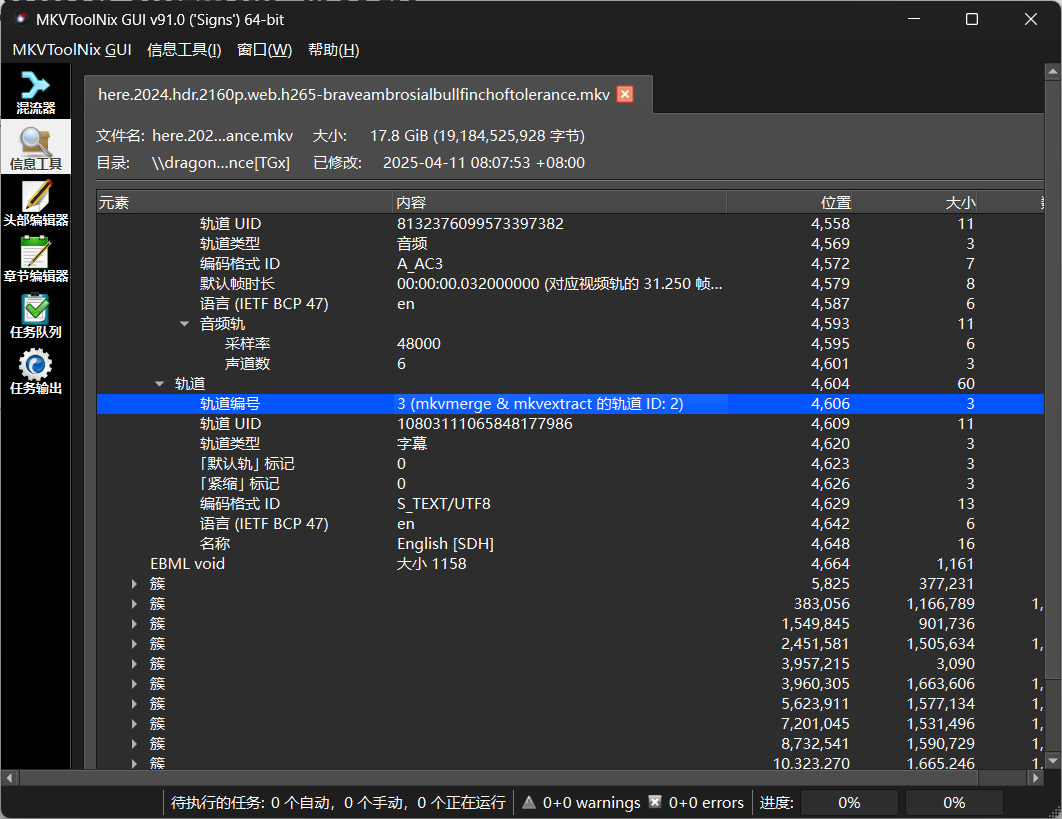The width and height of the screenshot is (1062, 819).
Task: Select the 采样率 48000 row
Action: tap(570, 343)
